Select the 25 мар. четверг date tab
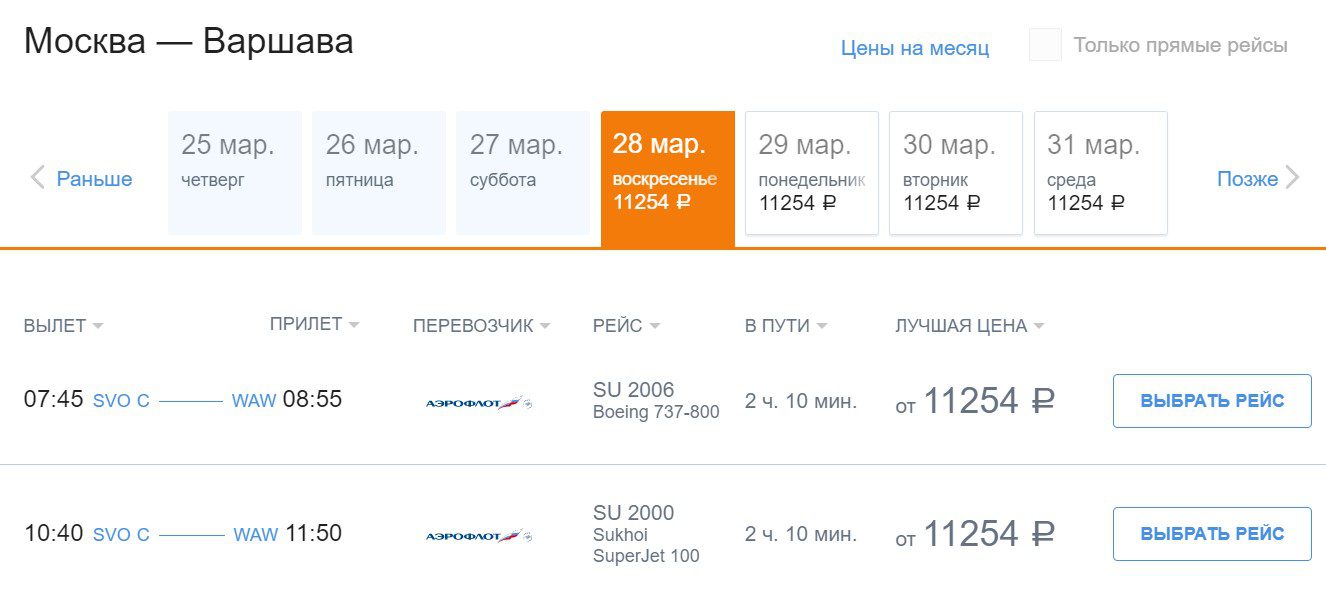The width and height of the screenshot is (1326, 595). point(235,173)
